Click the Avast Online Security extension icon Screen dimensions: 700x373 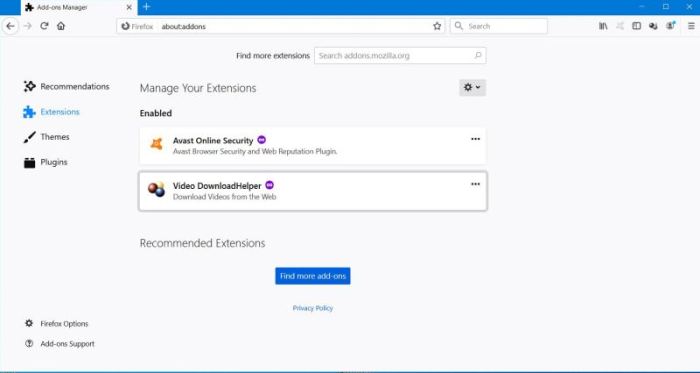pos(156,144)
